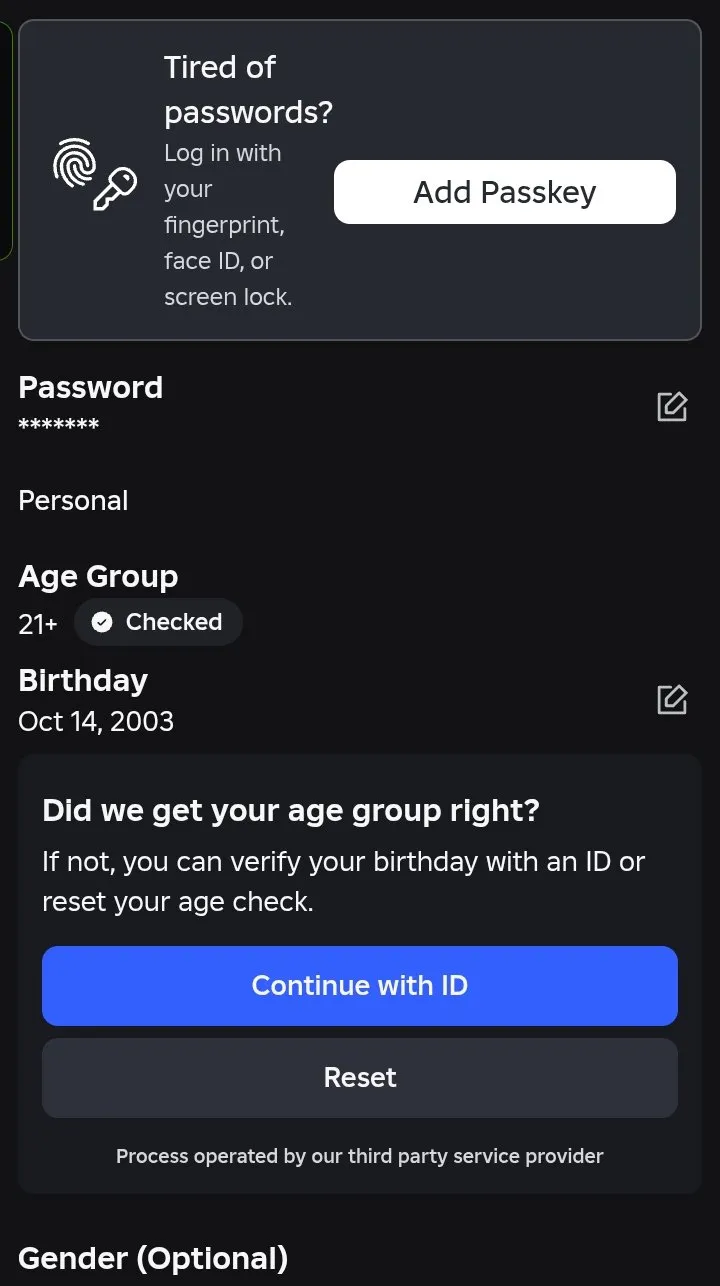Image resolution: width=720 pixels, height=1286 pixels.
Task: Reset the age check
Action: tap(360, 1078)
